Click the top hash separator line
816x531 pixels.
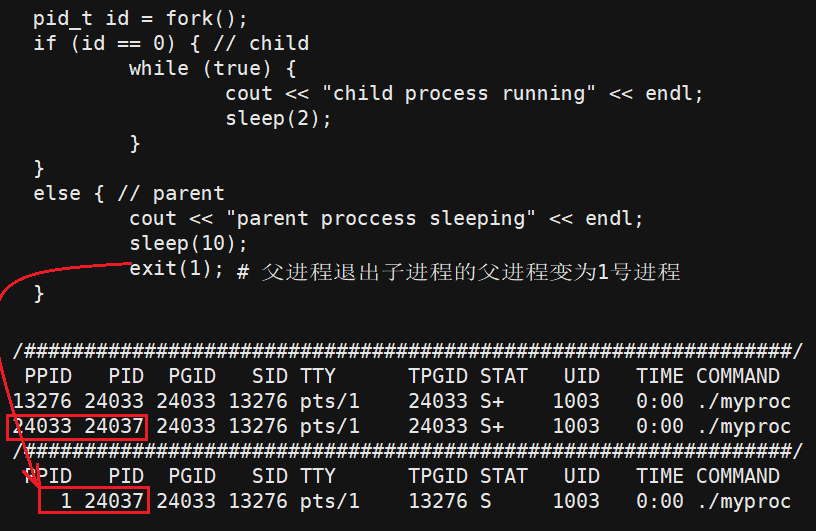point(407,351)
